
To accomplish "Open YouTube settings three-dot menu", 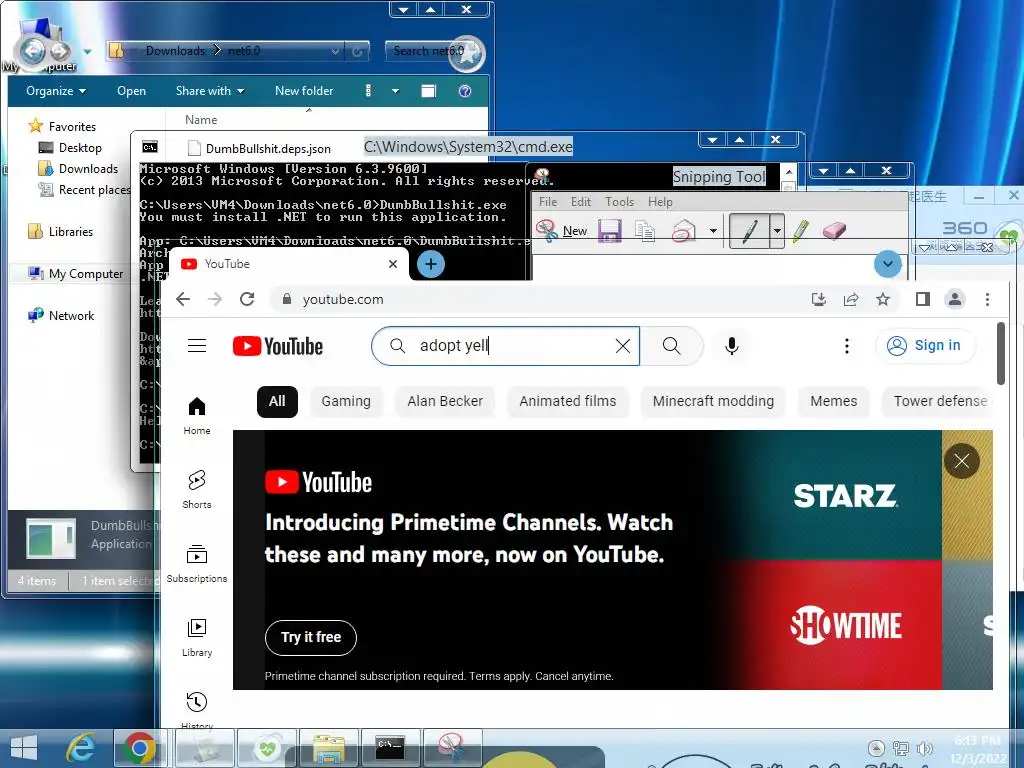I will point(846,345).
